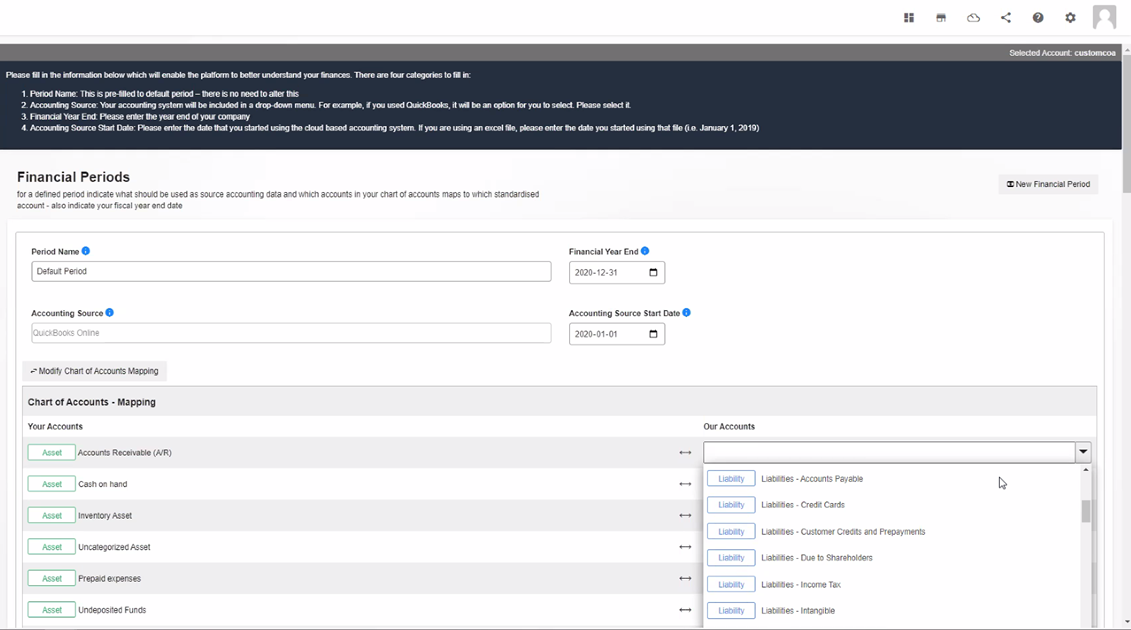1131x630 pixels.
Task: Open help via question mark icon
Action: coord(1038,18)
